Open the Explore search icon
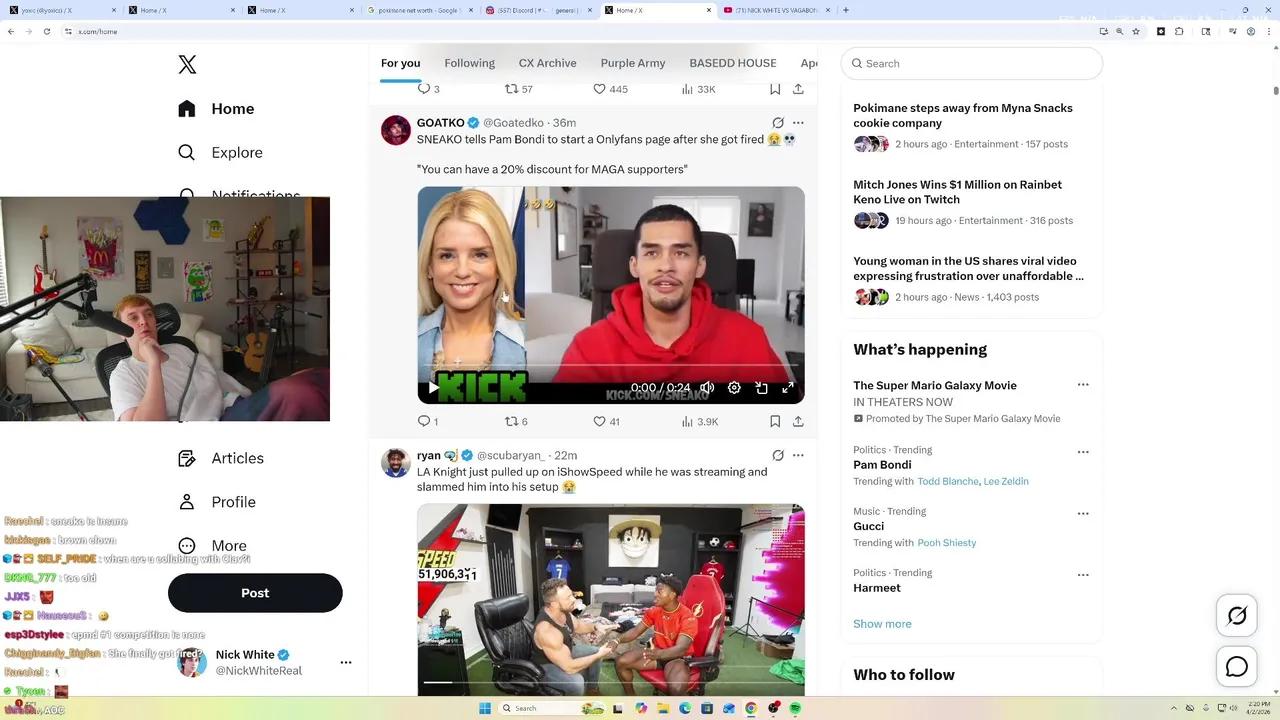This screenshot has width=1280, height=720. click(x=187, y=153)
